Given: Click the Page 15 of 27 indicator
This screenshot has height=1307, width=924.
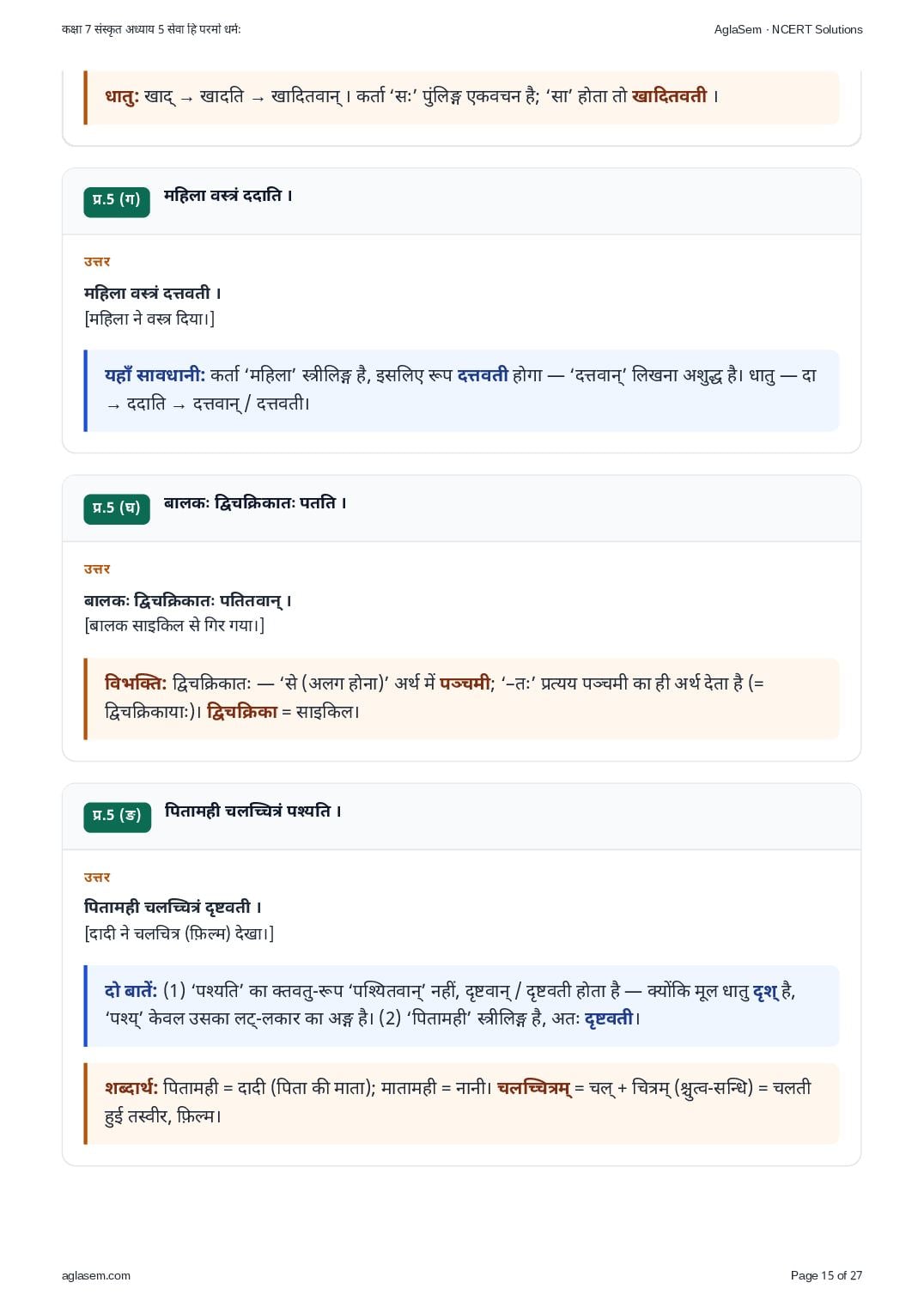Looking at the screenshot, I should click(x=826, y=1275).
